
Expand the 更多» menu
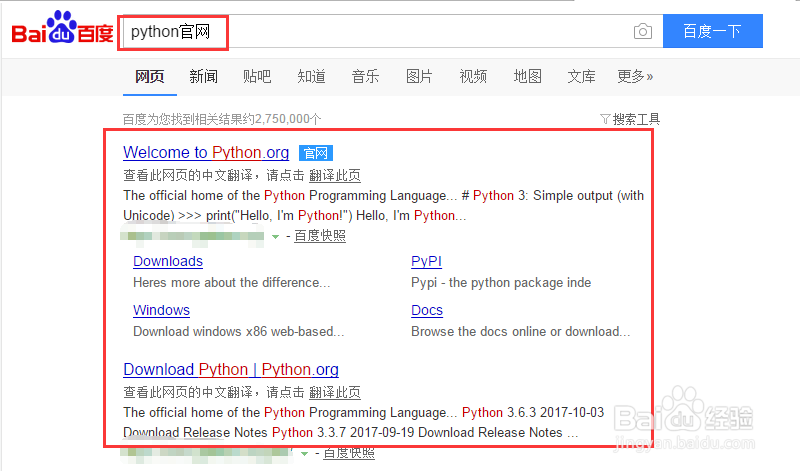[635, 77]
